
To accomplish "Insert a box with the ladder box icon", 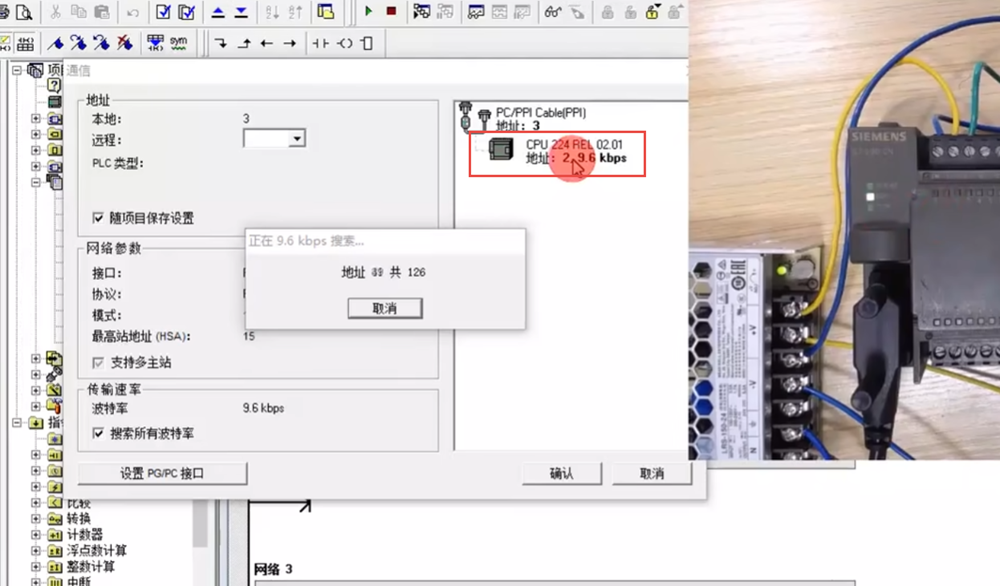I will [367, 43].
